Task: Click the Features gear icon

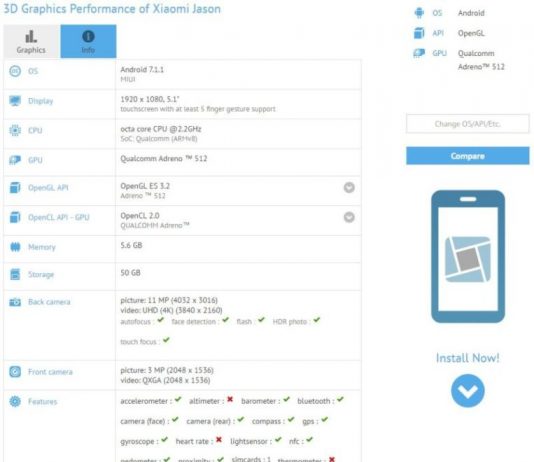Action: tap(15, 401)
